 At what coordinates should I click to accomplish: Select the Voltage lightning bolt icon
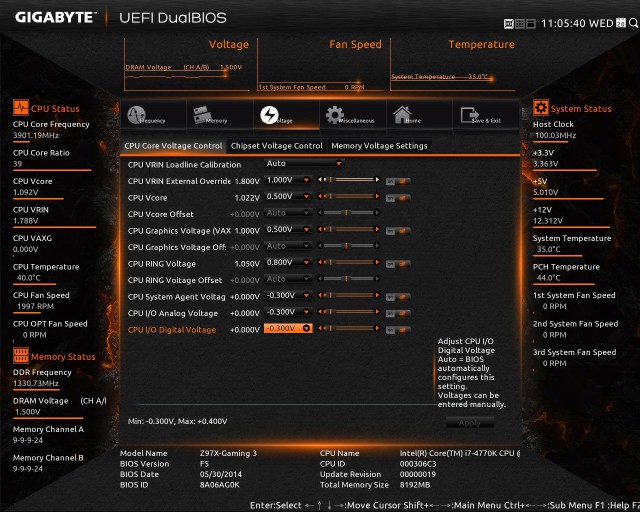[x=269, y=115]
